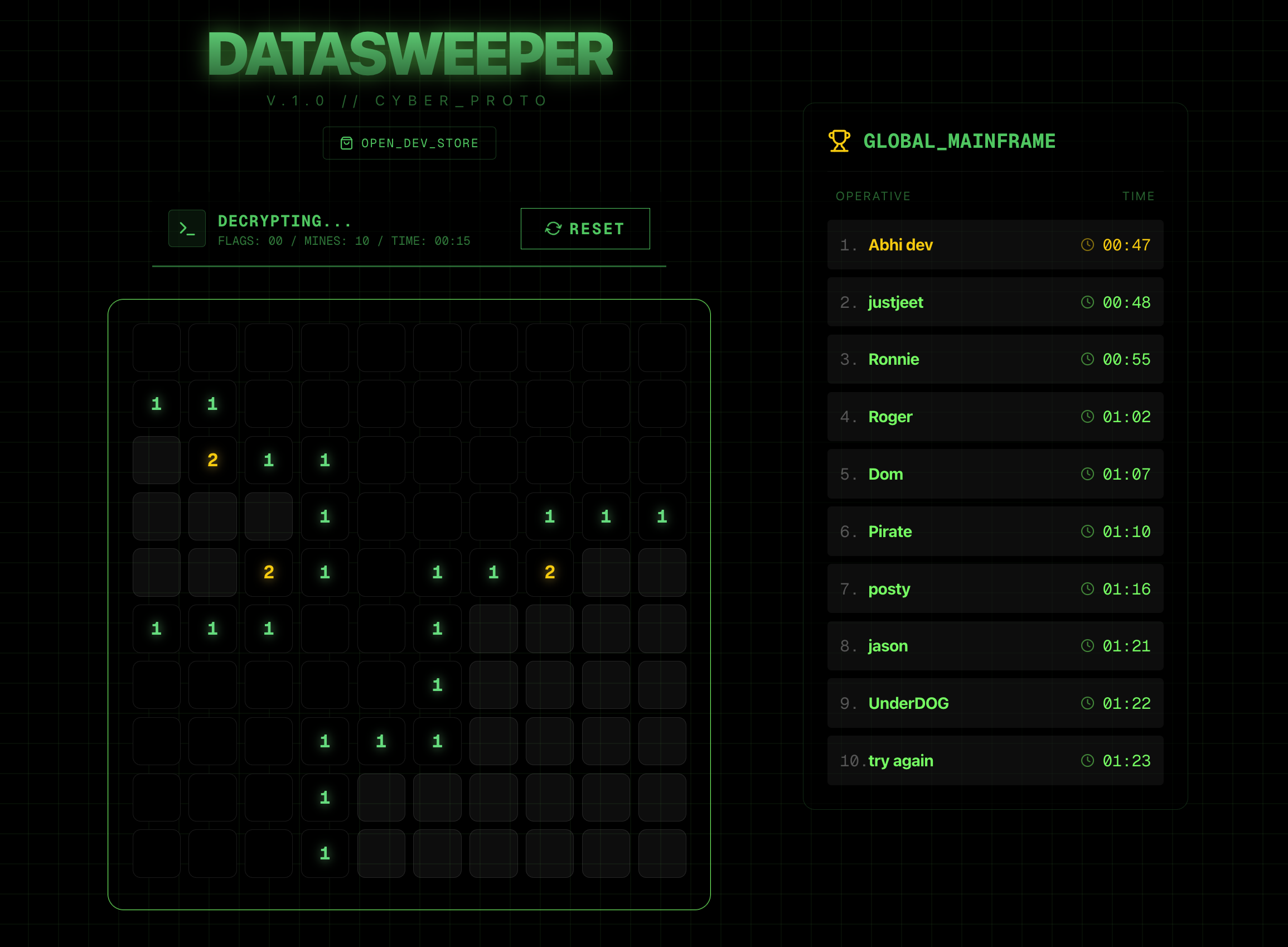The image size is (1288, 947).
Task: Click the clock icon next to Ronnie's 00:55
Action: pyautogui.click(x=1087, y=359)
